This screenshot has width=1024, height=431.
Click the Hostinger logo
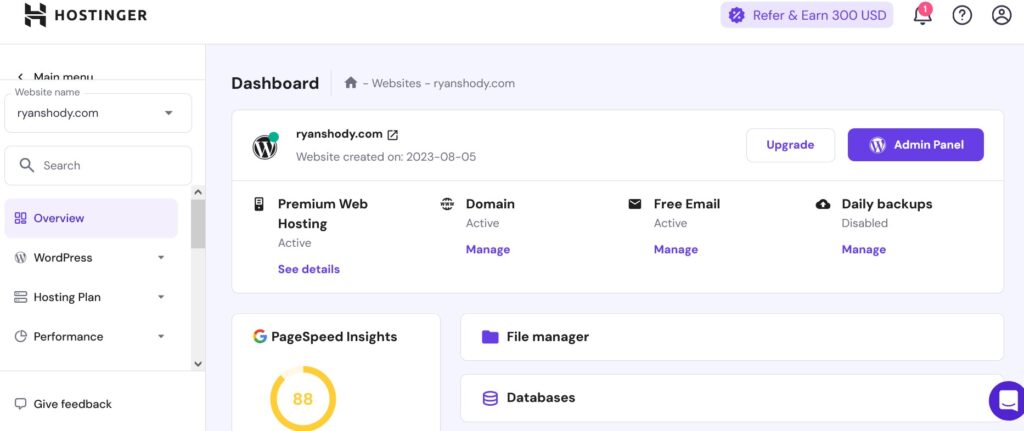[x=86, y=14]
